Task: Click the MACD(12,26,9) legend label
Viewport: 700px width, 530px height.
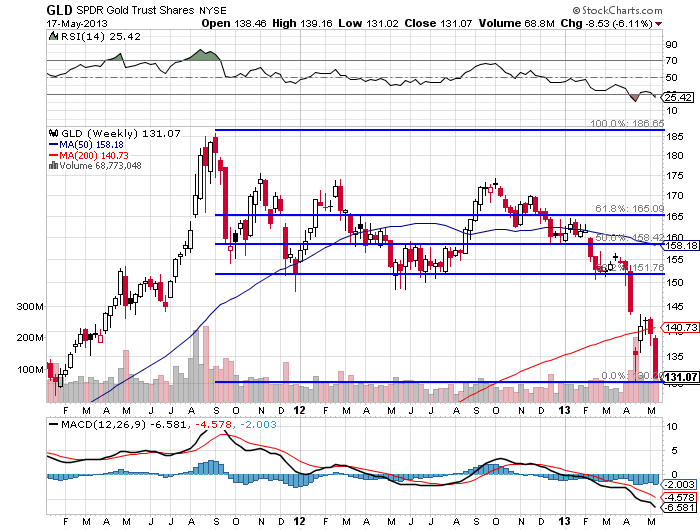Action: click(104, 424)
